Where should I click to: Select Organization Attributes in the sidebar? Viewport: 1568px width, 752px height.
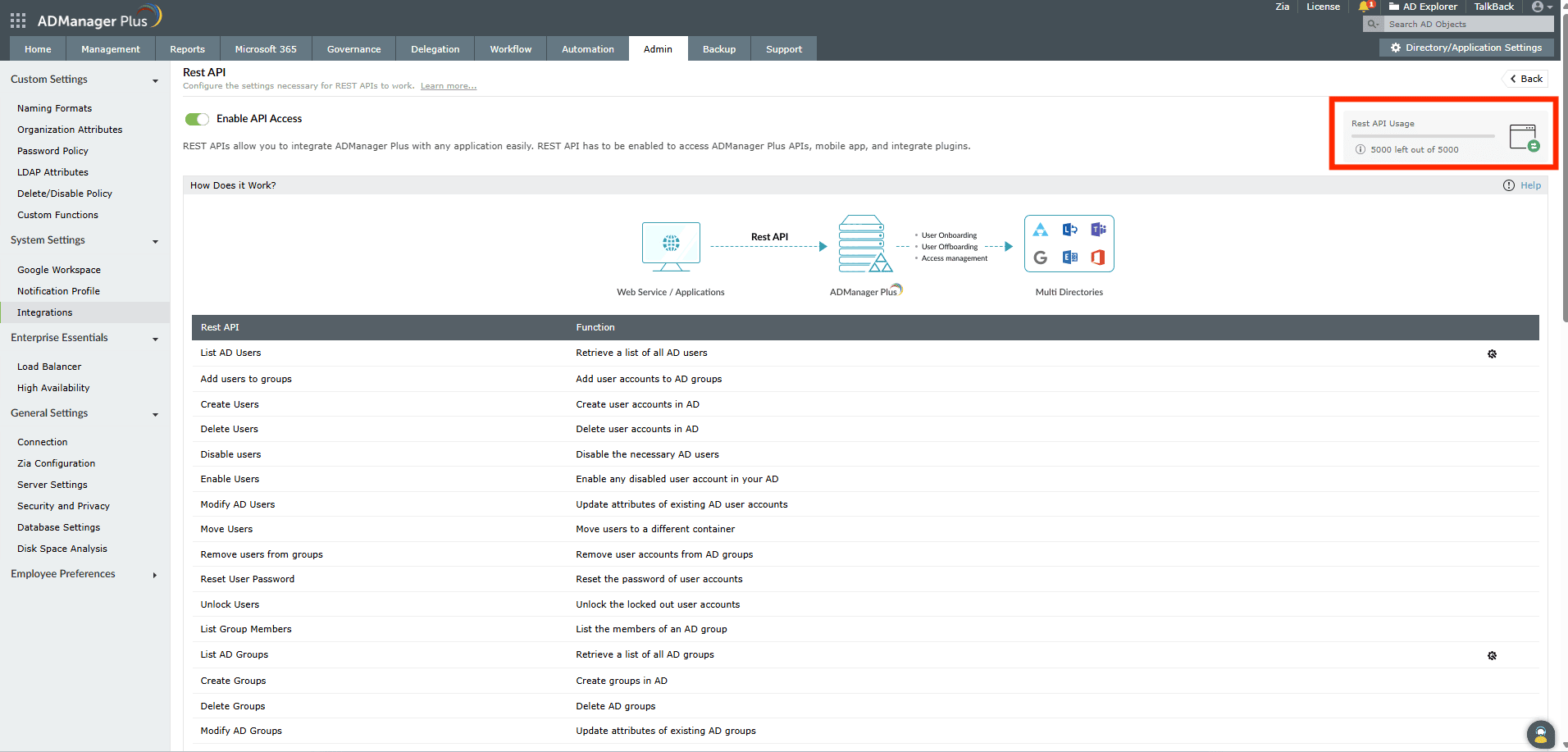click(70, 130)
